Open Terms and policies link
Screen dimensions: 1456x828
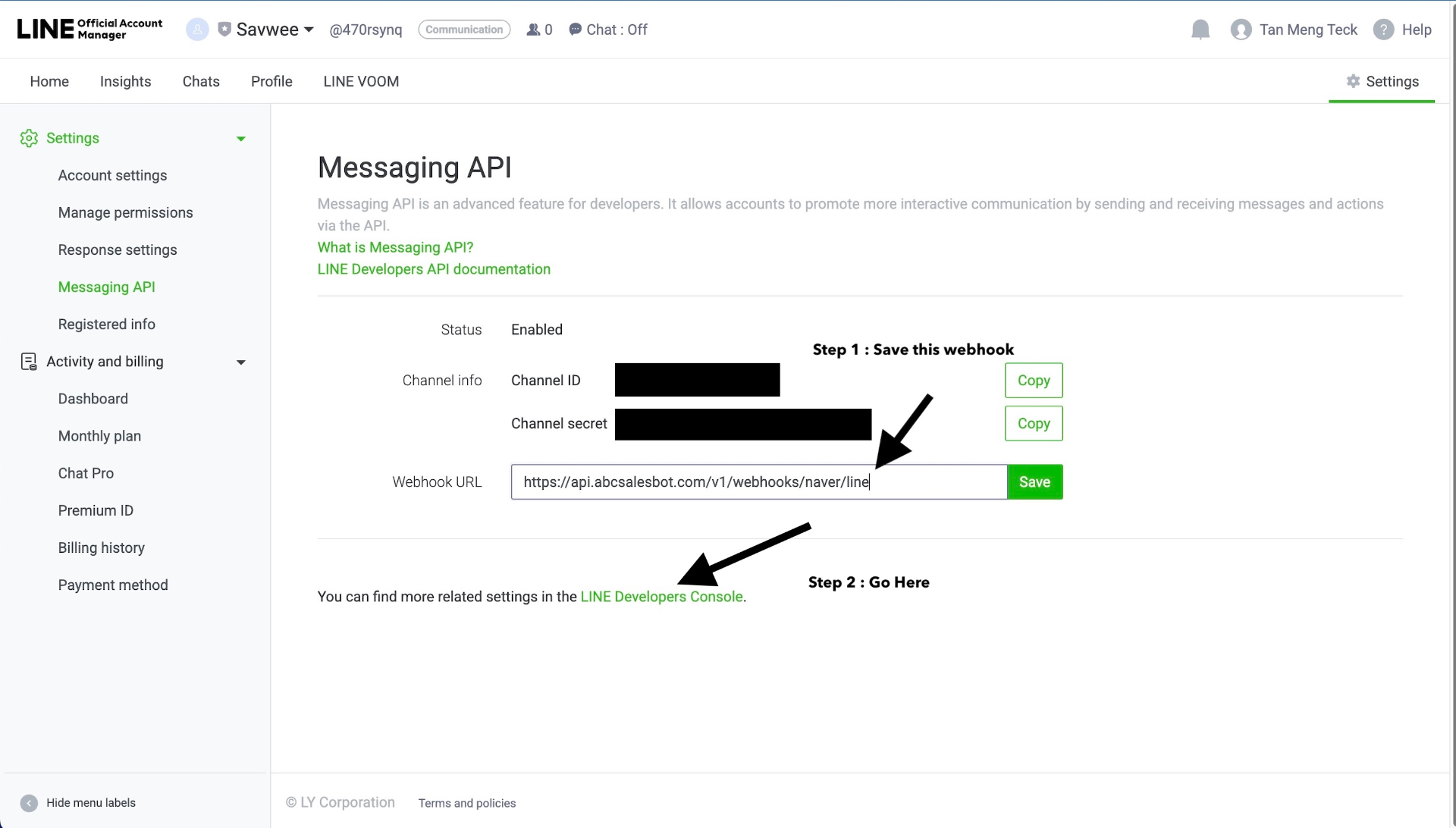pos(467,803)
